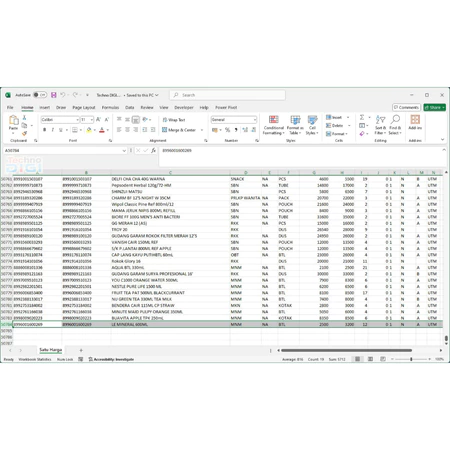
Task: Click the Paste clipboard icon
Action: (13, 120)
